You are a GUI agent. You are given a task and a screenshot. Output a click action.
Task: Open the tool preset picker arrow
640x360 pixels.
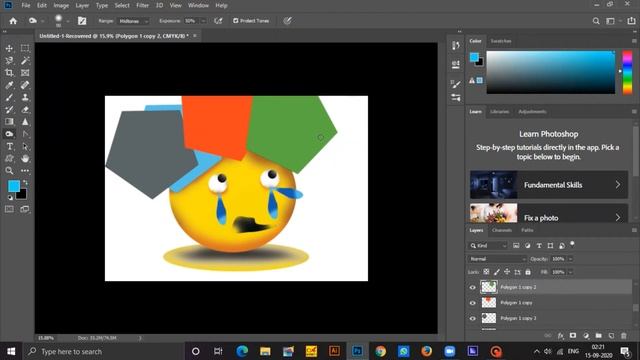click(x=42, y=21)
